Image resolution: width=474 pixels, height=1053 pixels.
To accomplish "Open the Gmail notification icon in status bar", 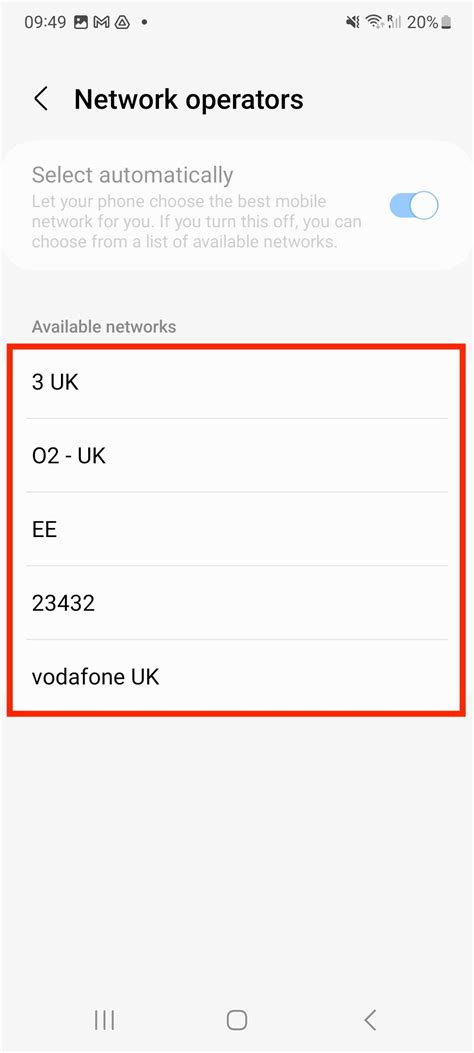I will [101, 22].
